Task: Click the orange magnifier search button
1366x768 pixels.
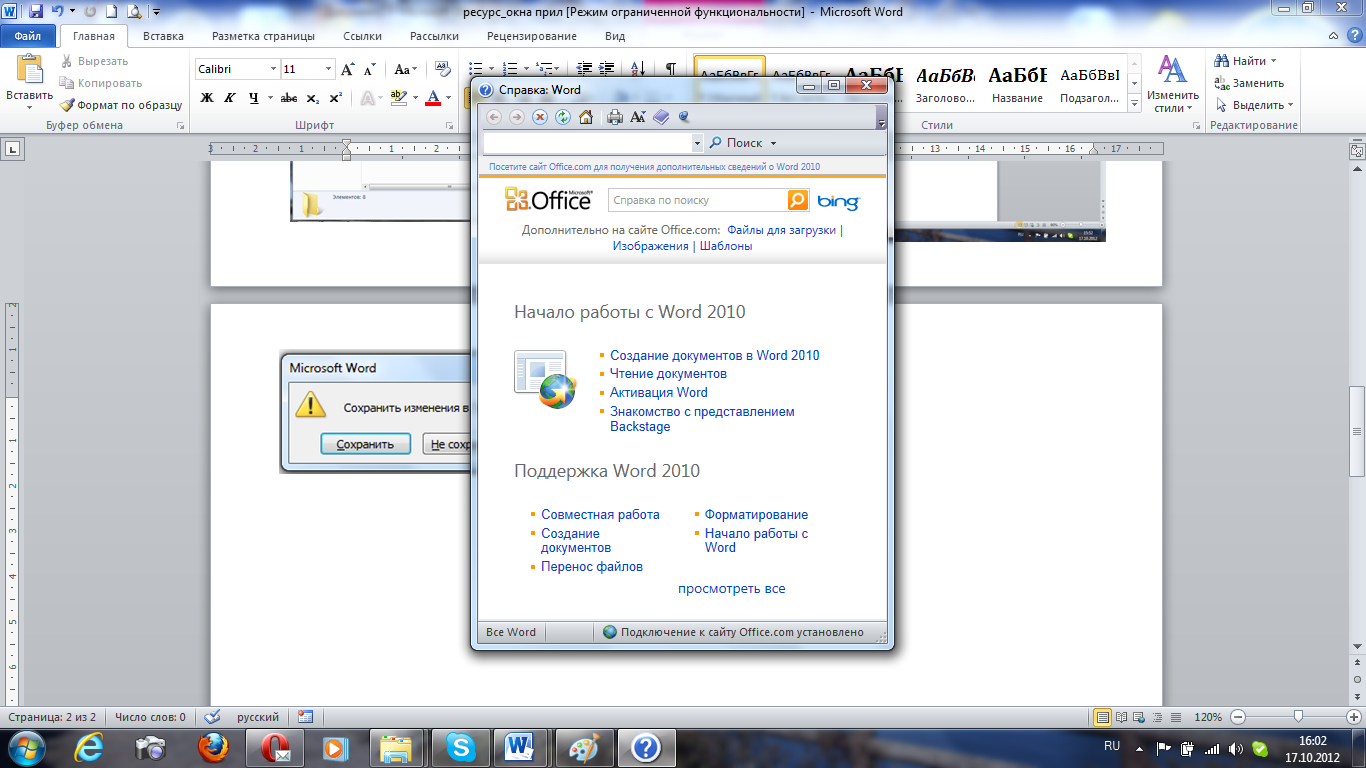Action: pos(797,200)
